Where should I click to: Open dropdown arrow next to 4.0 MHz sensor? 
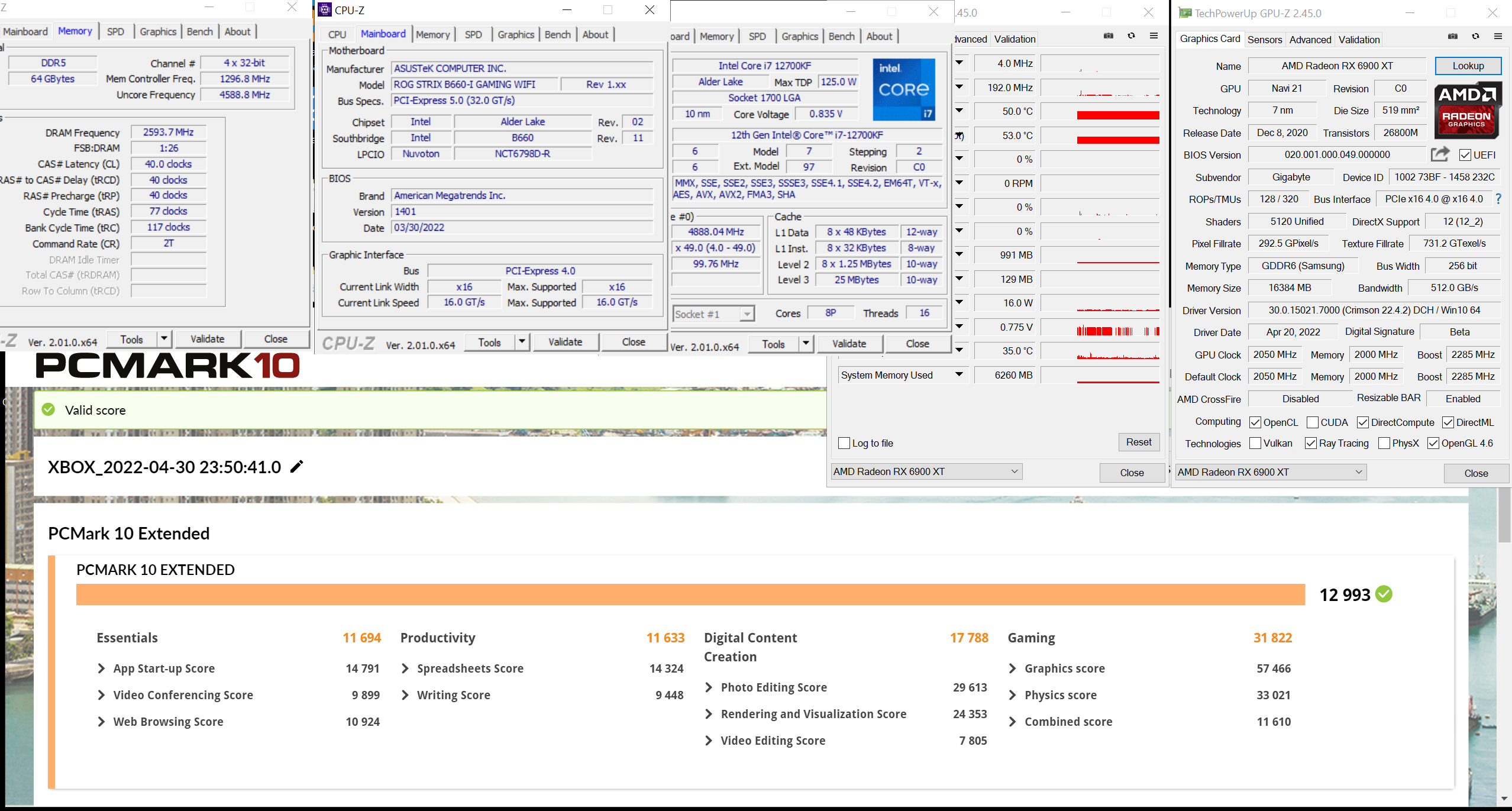(959, 63)
